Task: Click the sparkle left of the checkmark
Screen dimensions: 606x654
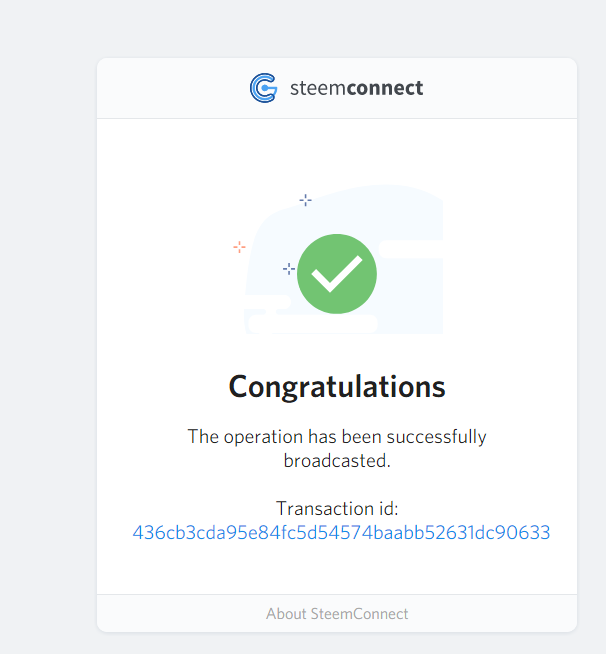Action: coord(289,269)
